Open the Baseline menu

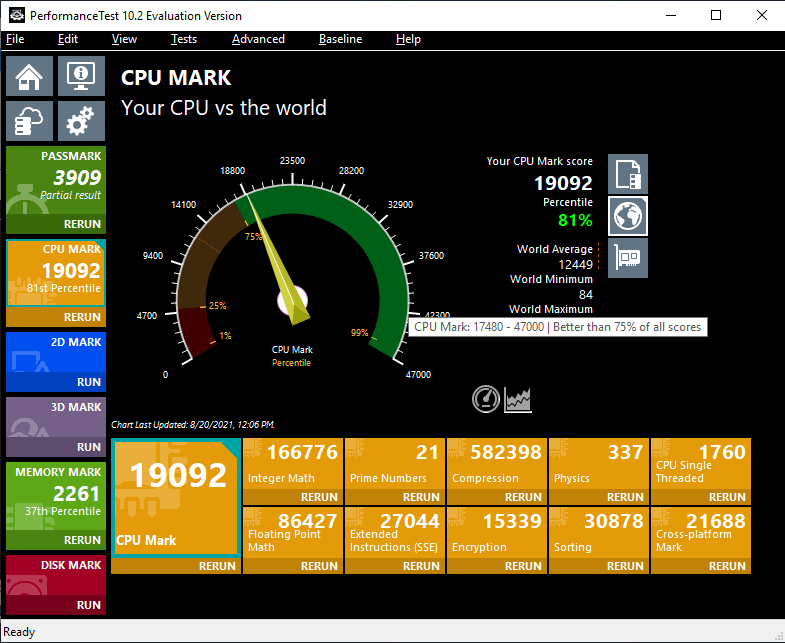(340, 39)
